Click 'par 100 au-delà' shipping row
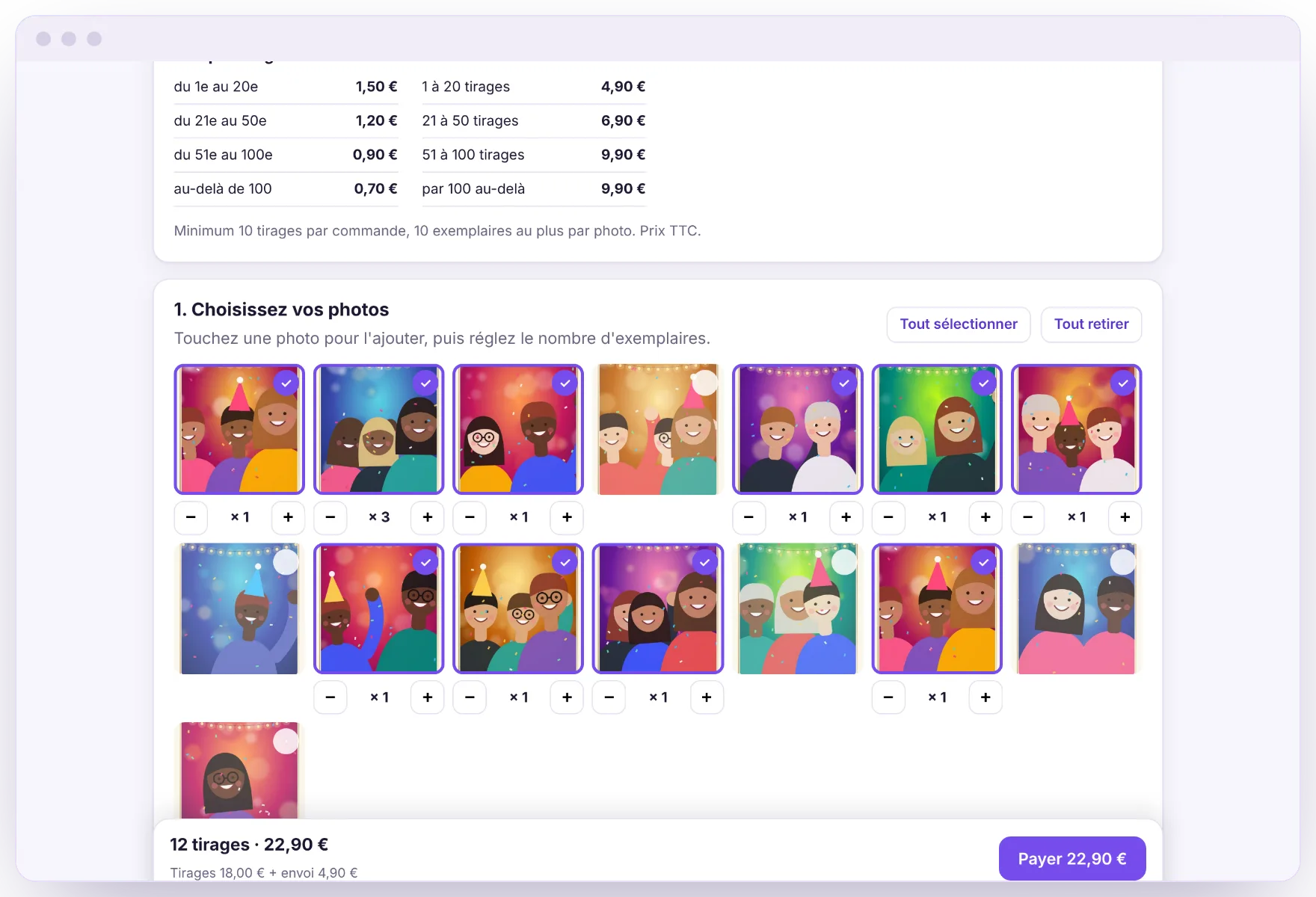Viewport: 1316px width, 897px height. 534,189
